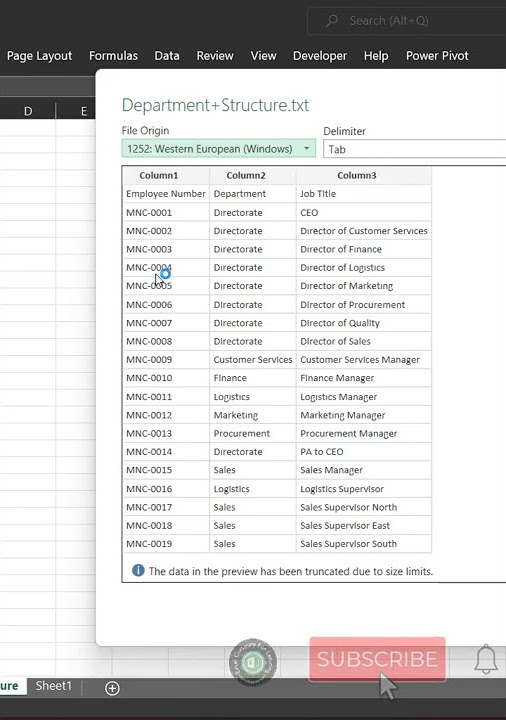Click the Column3 preview header

(x=364, y=175)
